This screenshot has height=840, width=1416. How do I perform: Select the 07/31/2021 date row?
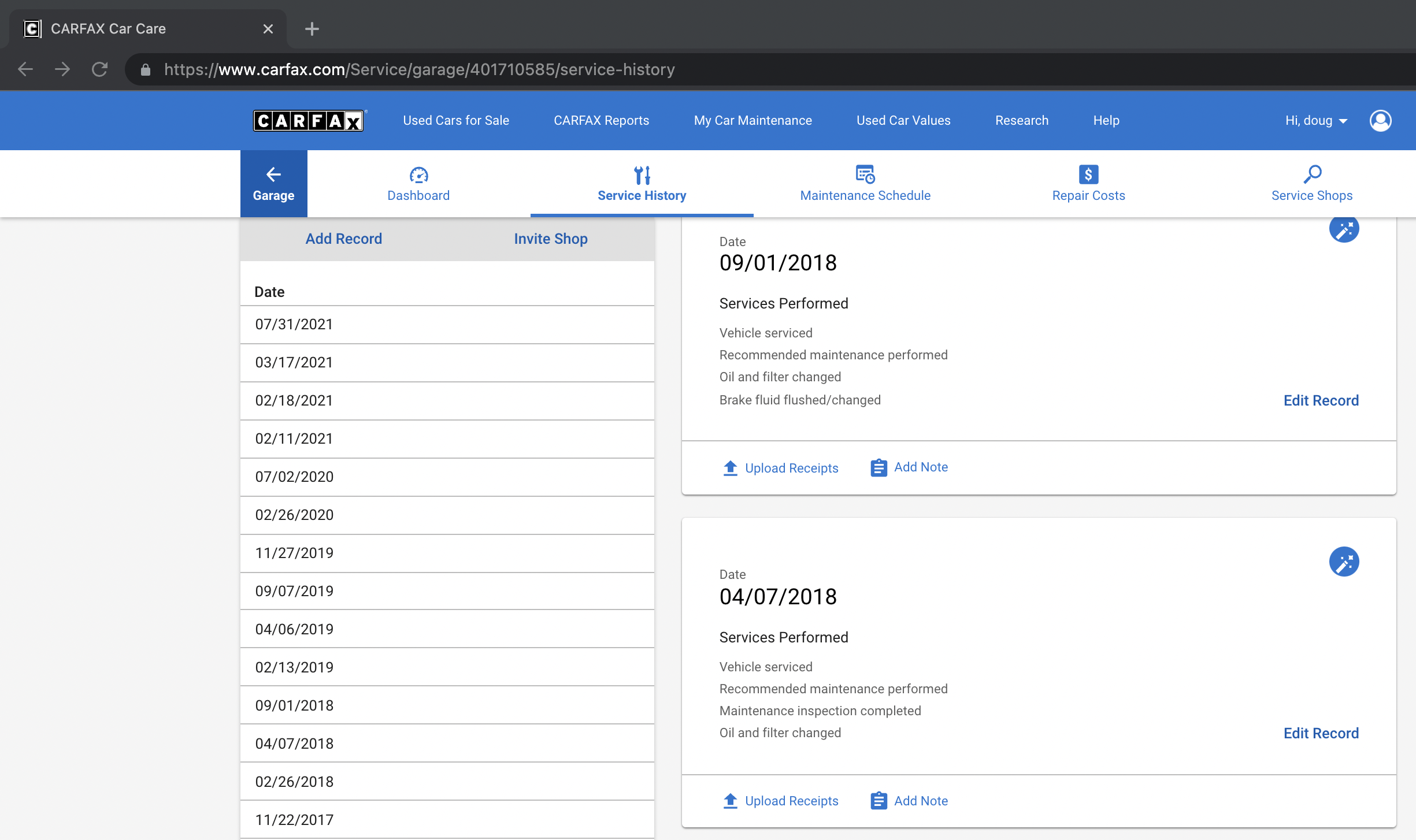[447, 325]
